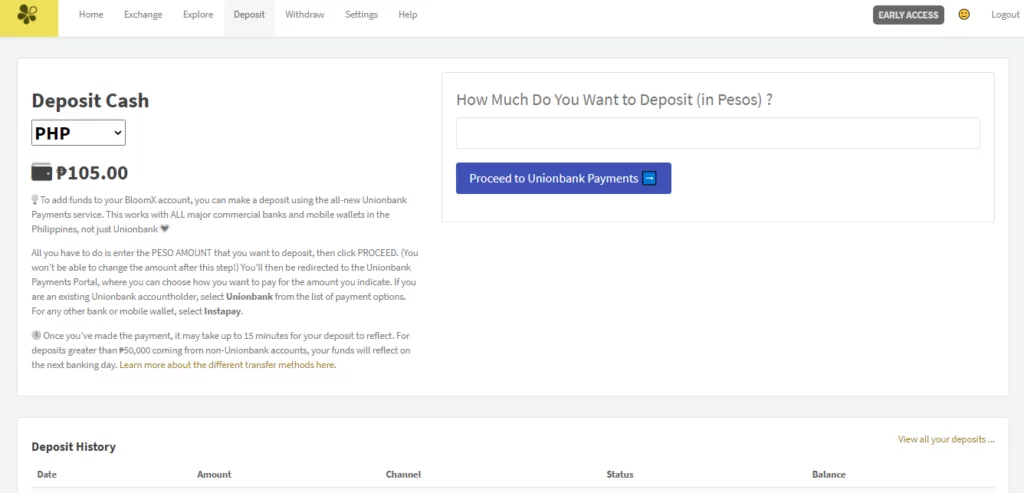Image resolution: width=1024 pixels, height=493 pixels.
Task: Open Settings from navigation bar
Action: click(361, 14)
